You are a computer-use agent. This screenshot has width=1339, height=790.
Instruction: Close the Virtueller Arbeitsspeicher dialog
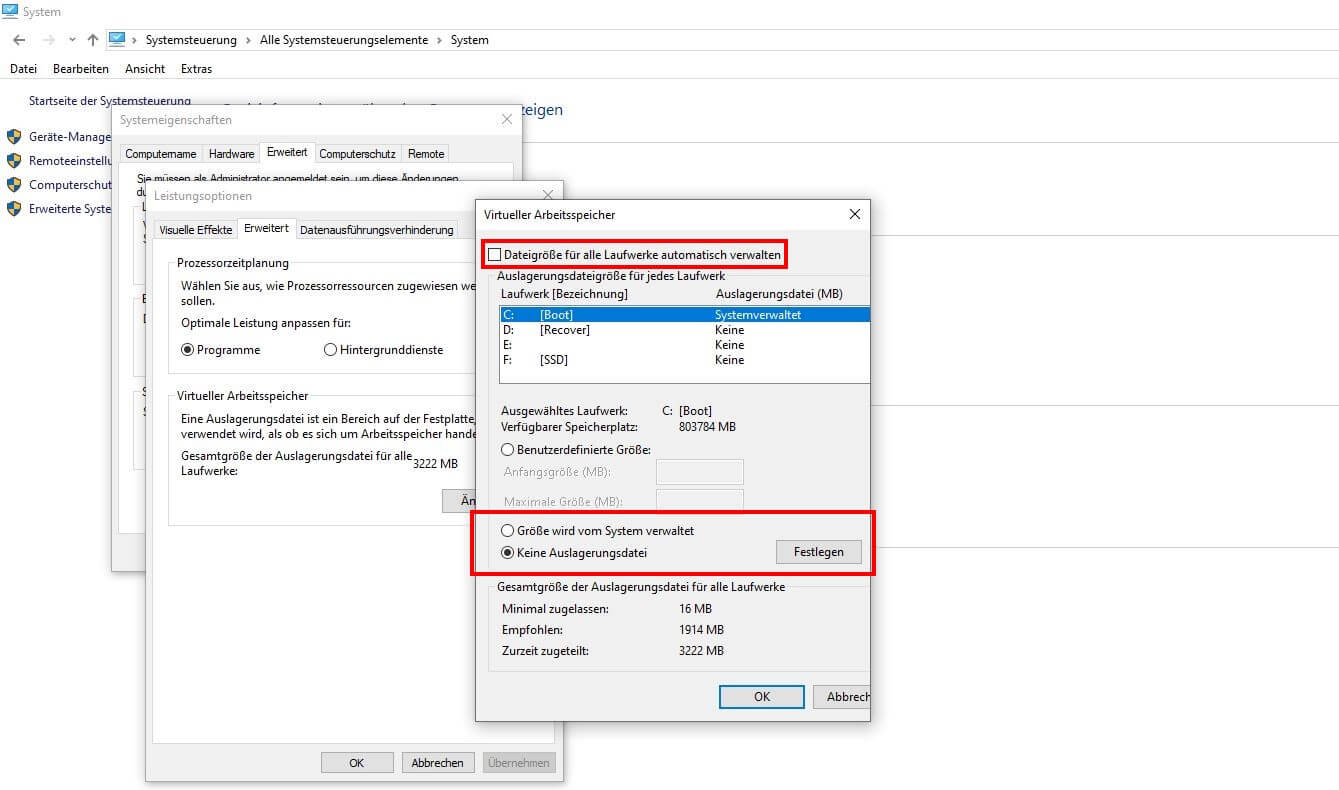point(854,214)
